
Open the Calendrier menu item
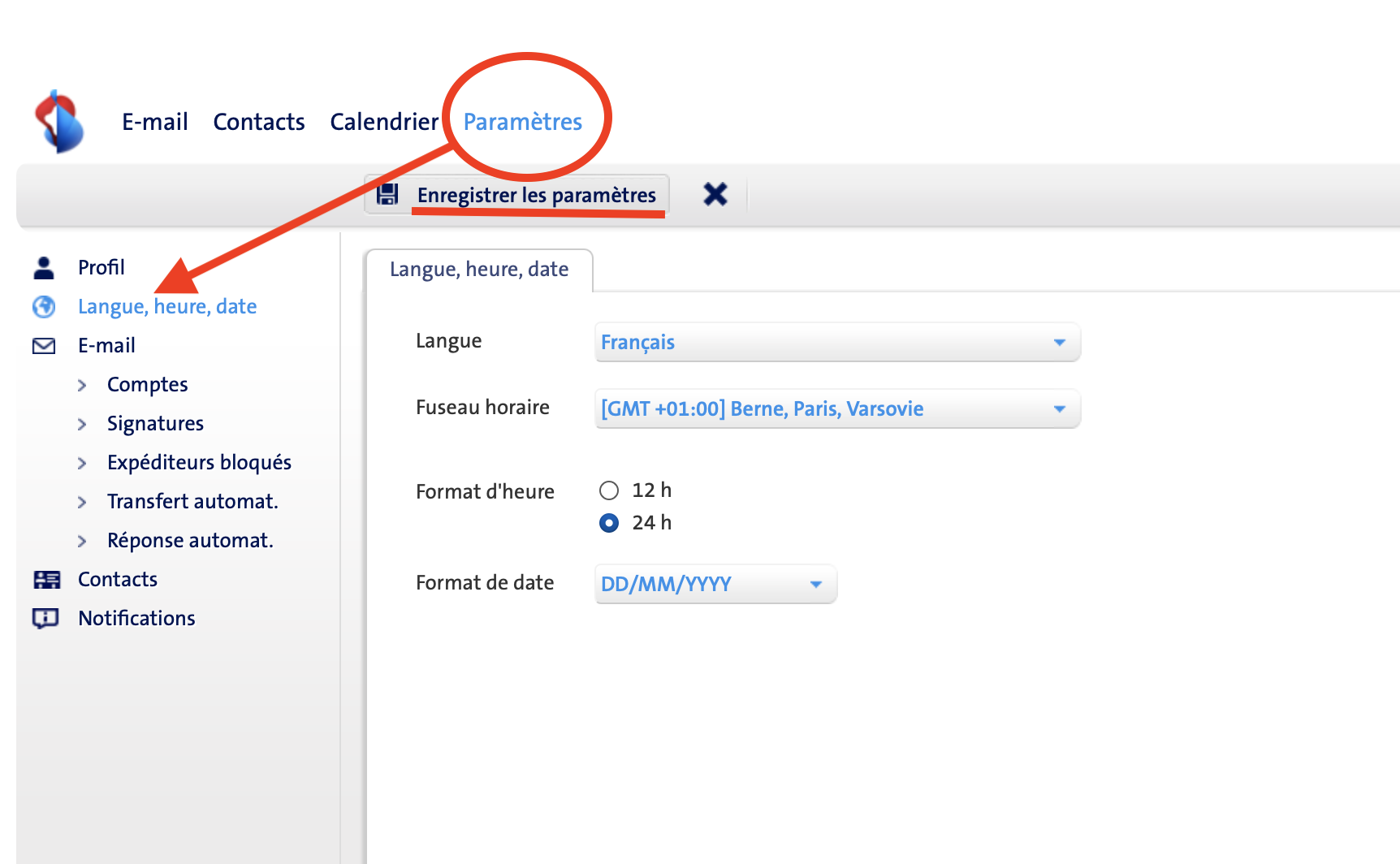point(383,122)
